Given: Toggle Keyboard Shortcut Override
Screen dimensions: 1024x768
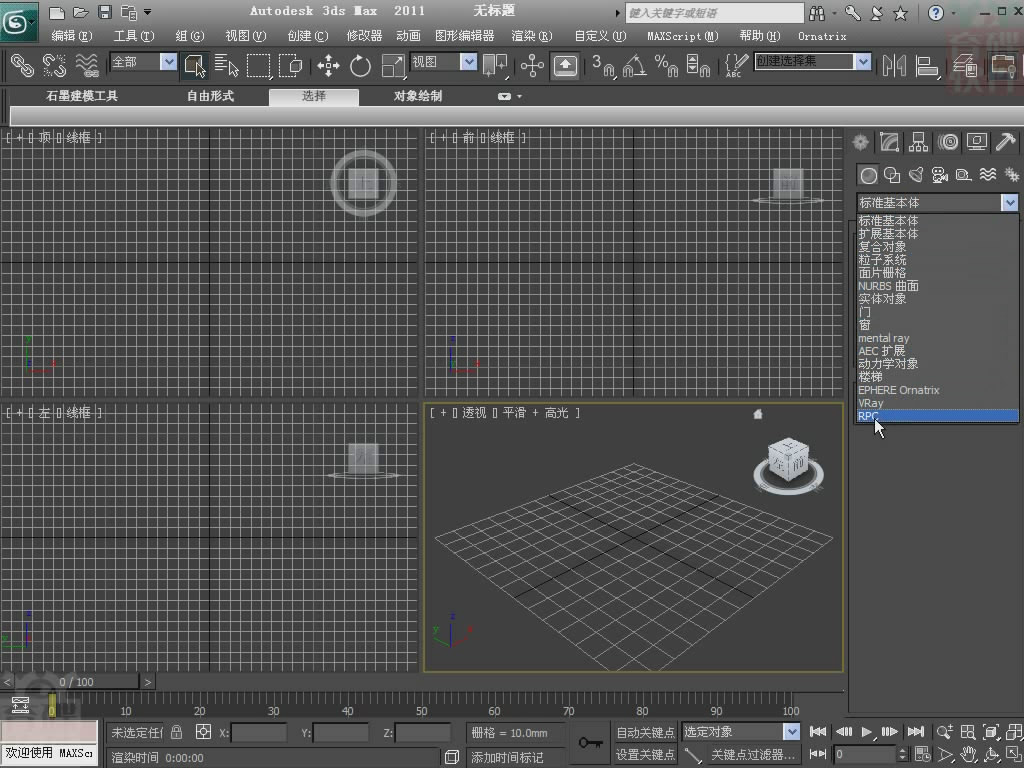Looking at the screenshot, I should (x=565, y=65).
